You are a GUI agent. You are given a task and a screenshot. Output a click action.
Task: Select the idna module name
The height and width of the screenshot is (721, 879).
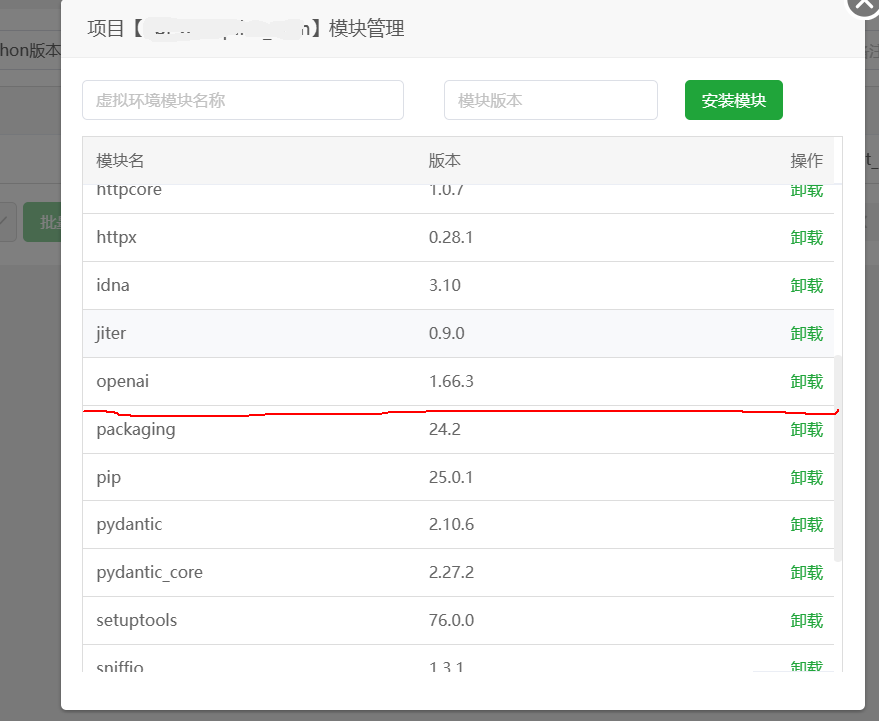[113, 285]
